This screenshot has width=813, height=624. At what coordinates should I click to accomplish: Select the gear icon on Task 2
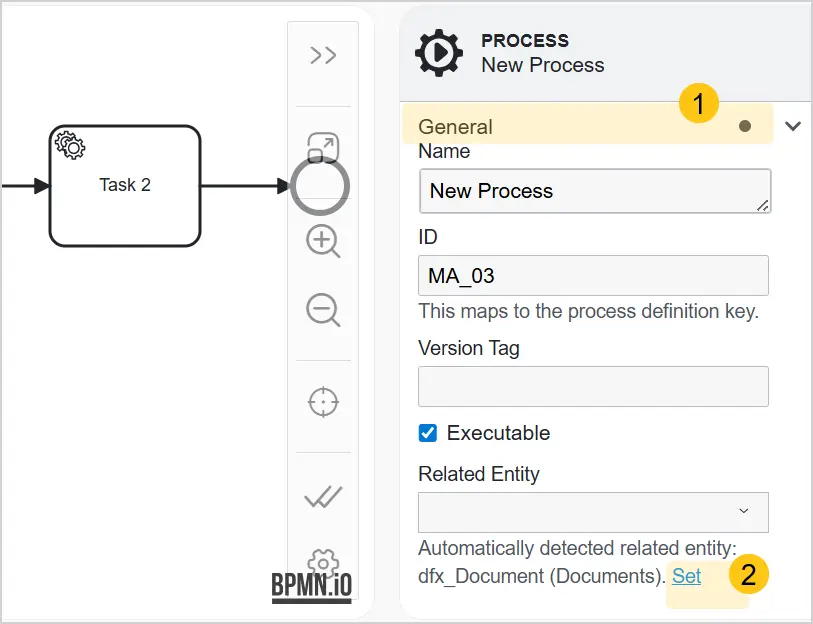tap(70, 145)
